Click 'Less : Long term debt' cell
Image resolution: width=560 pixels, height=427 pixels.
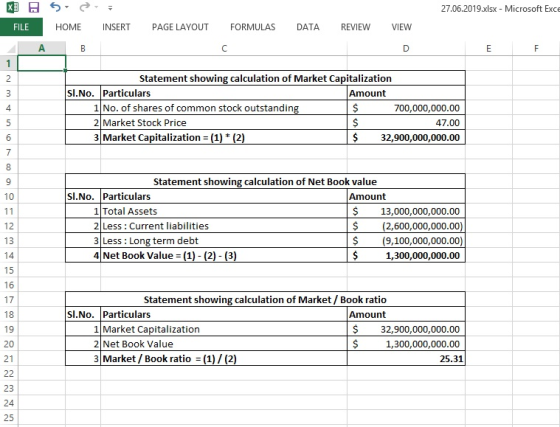pos(224,241)
